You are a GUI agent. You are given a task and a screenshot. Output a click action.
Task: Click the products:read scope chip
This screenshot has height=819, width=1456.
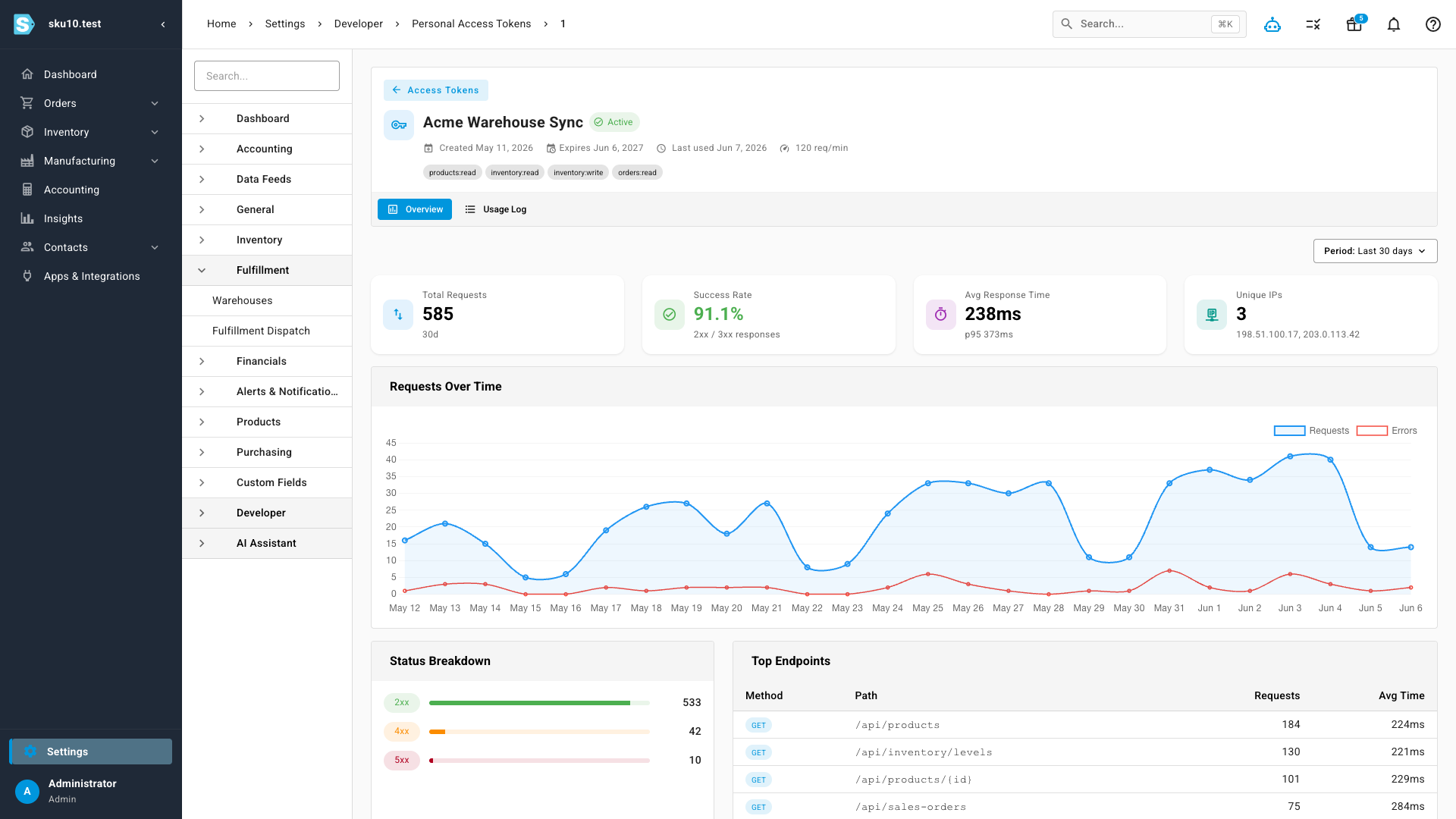click(453, 173)
